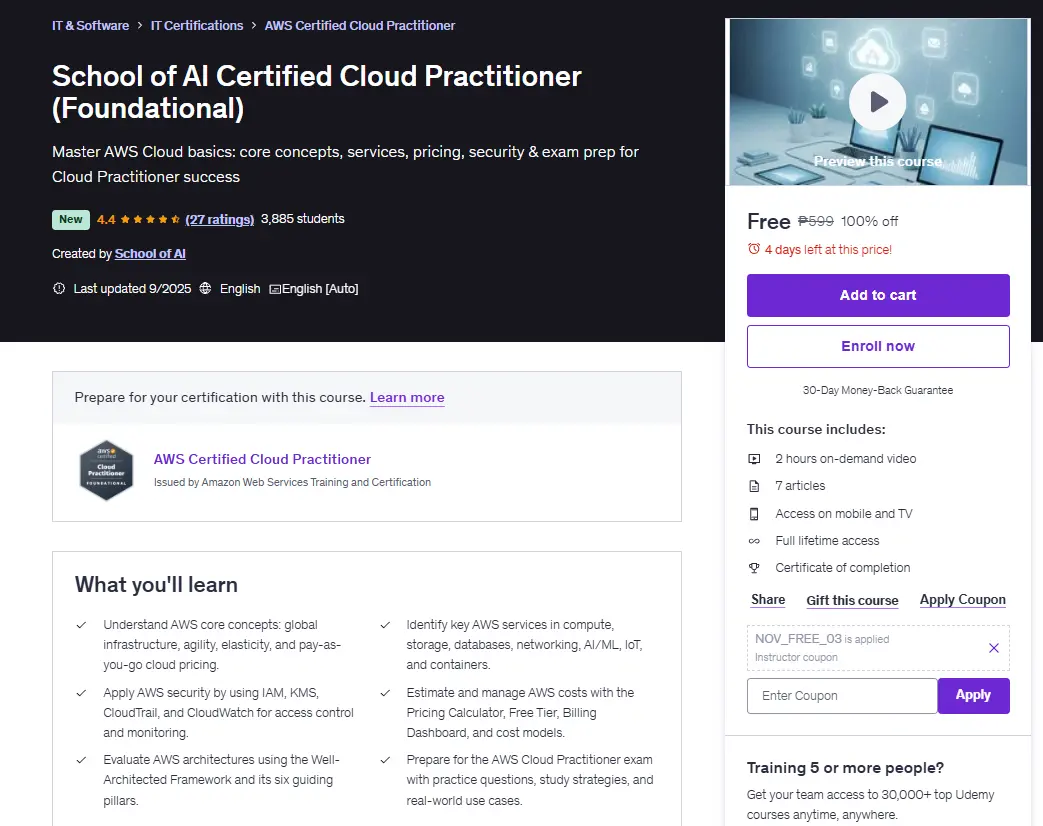Click the 100% off text
1043x826 pixels.
[x=869, y=221]
